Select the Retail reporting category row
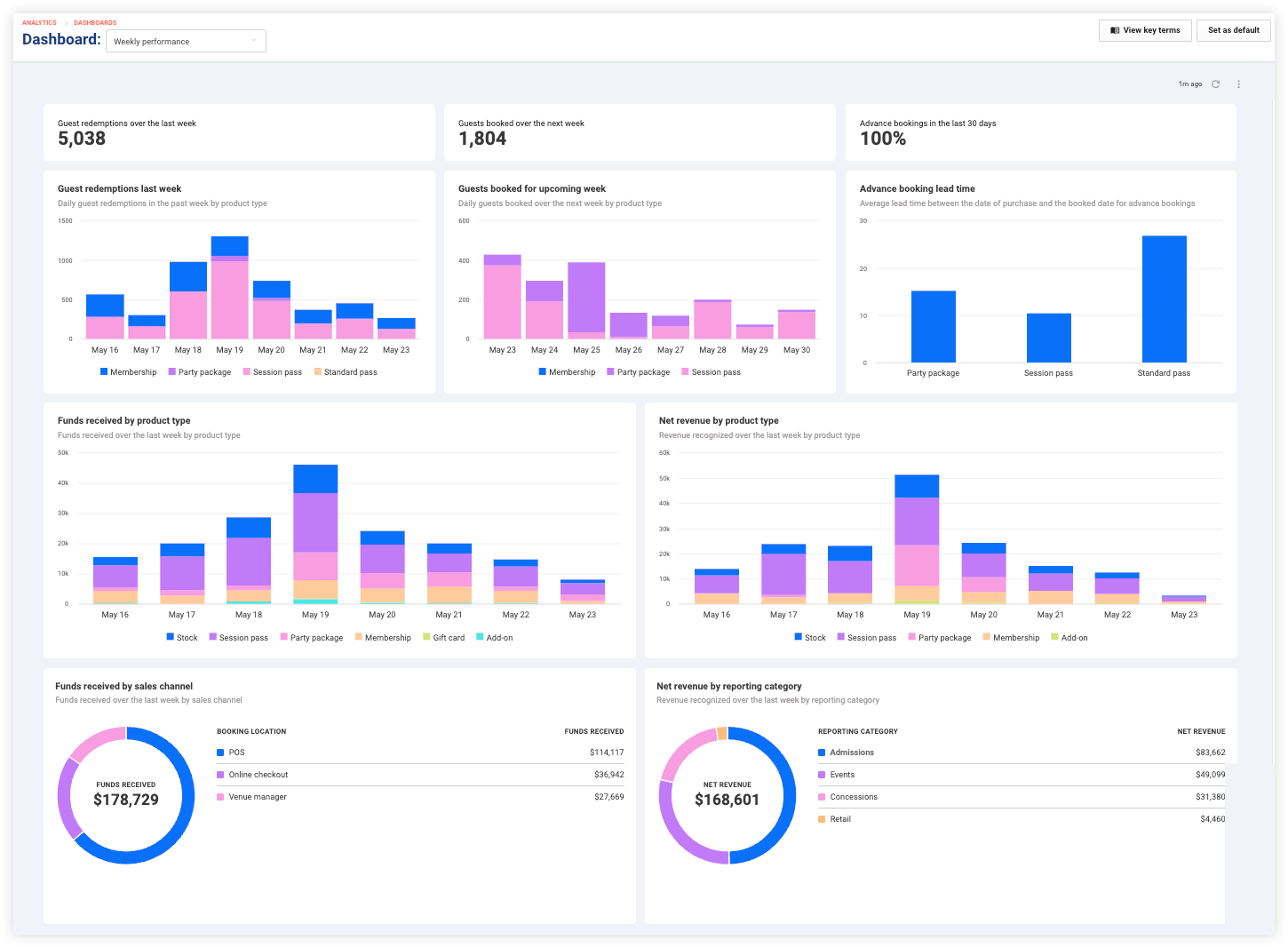This screenshot has height=948, width=1288. 1022,819
